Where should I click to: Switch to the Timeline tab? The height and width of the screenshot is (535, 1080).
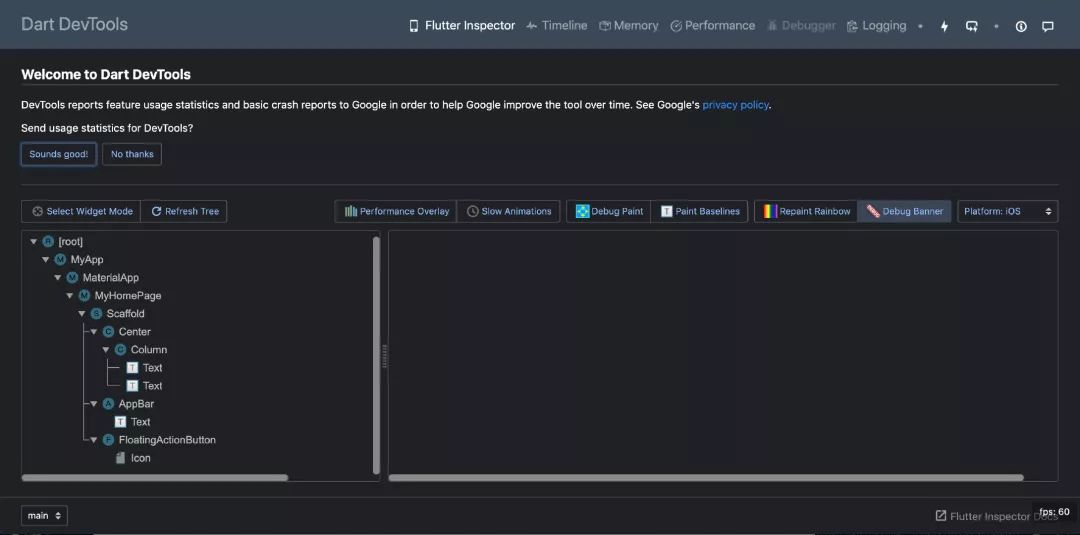pos(557,25)
